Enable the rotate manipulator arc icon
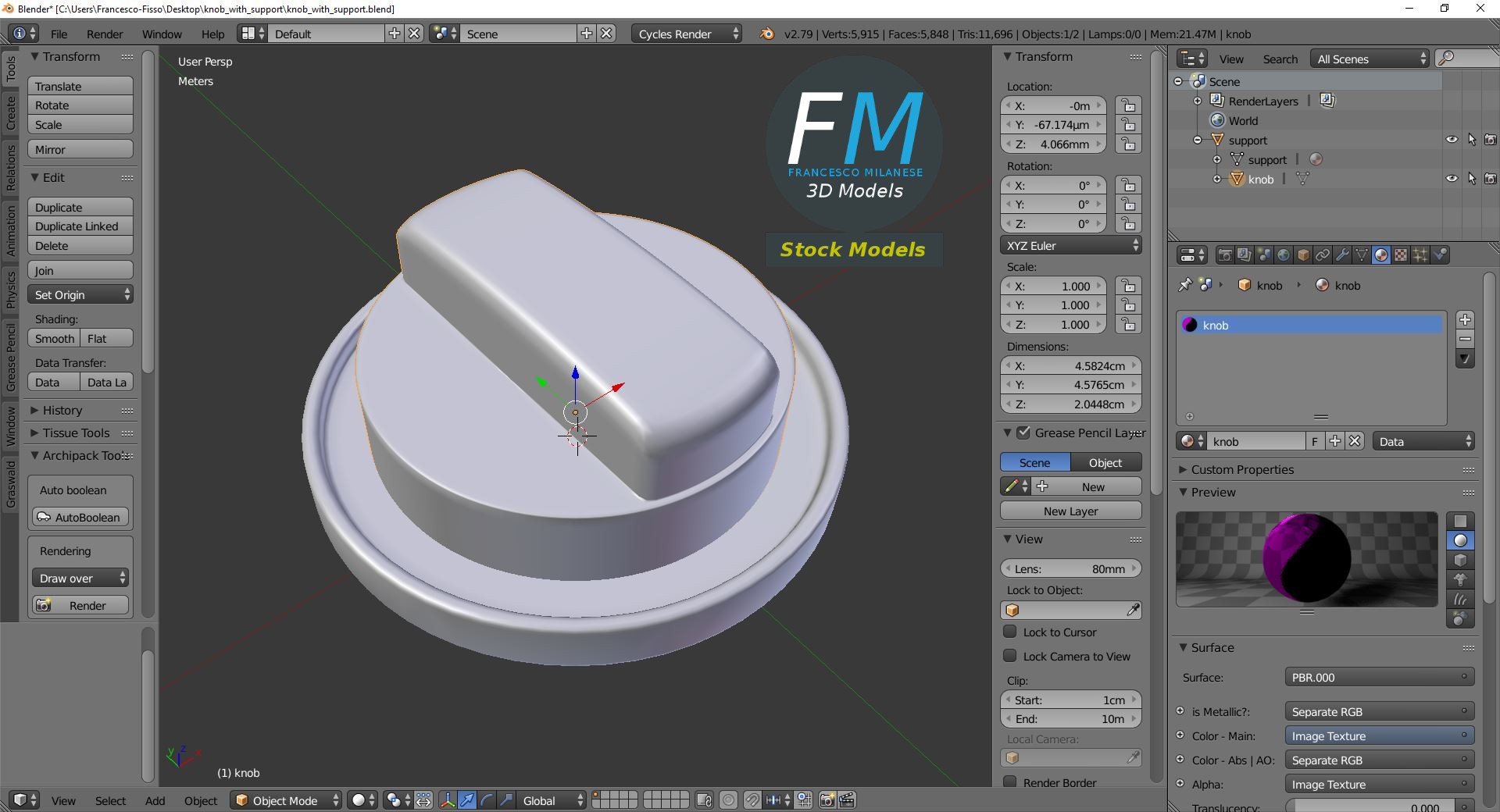This screenshot has width=1500, height=812. [x=487, y=800]
